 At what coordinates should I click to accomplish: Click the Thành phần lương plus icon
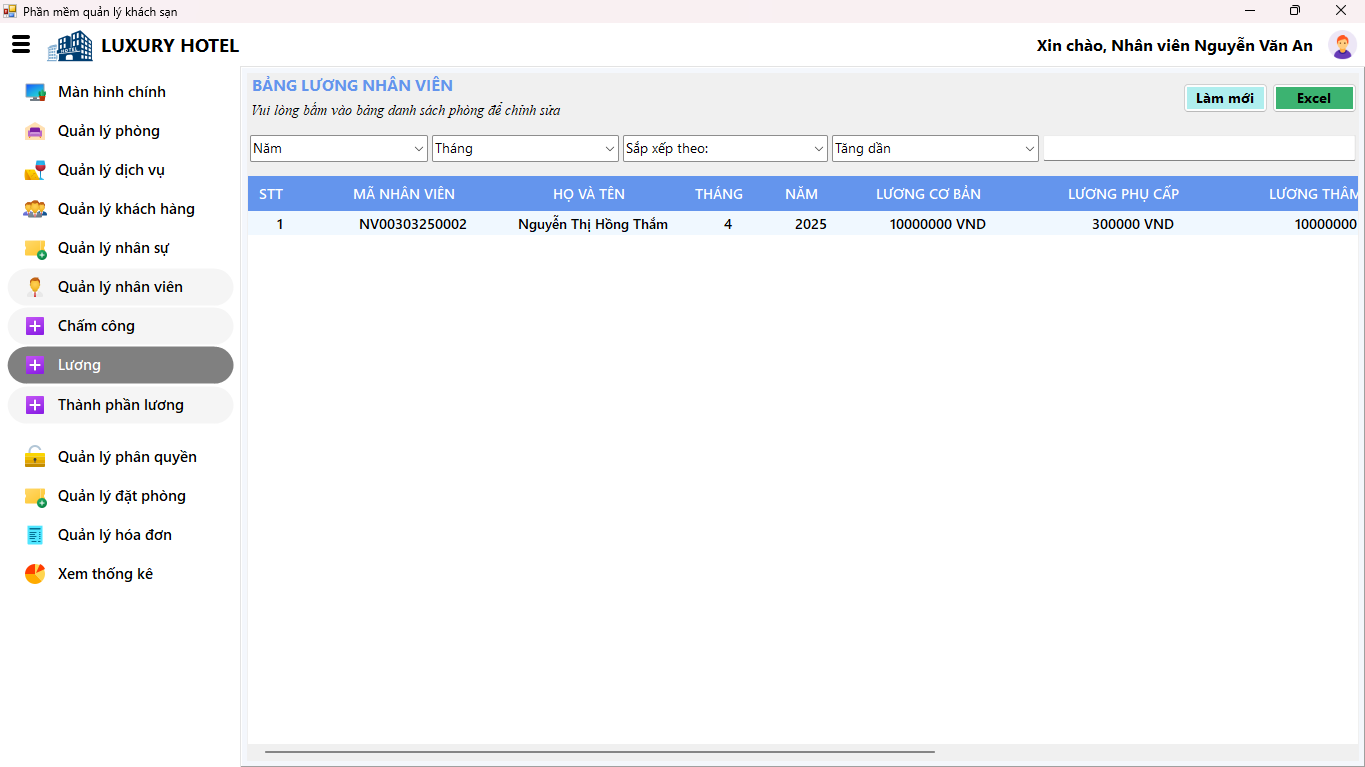coord(35,405)
